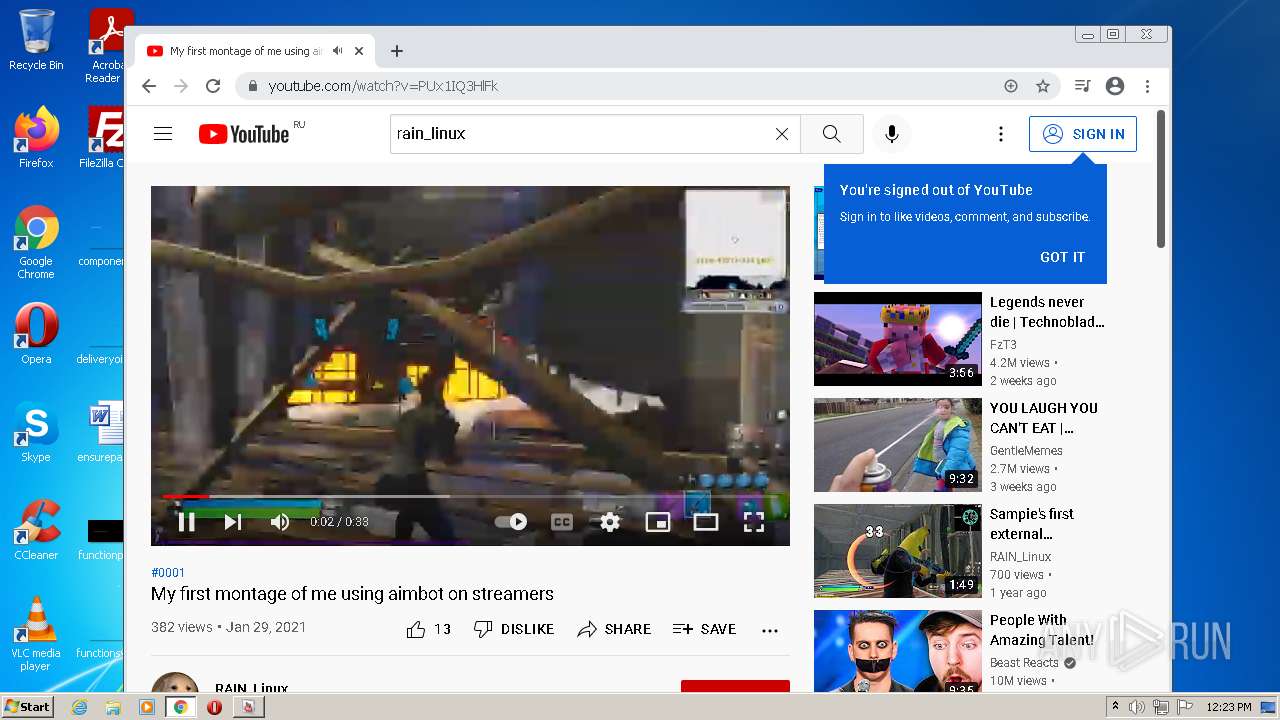Open Chrome three-dot customize menu

tap(1148, 86)
